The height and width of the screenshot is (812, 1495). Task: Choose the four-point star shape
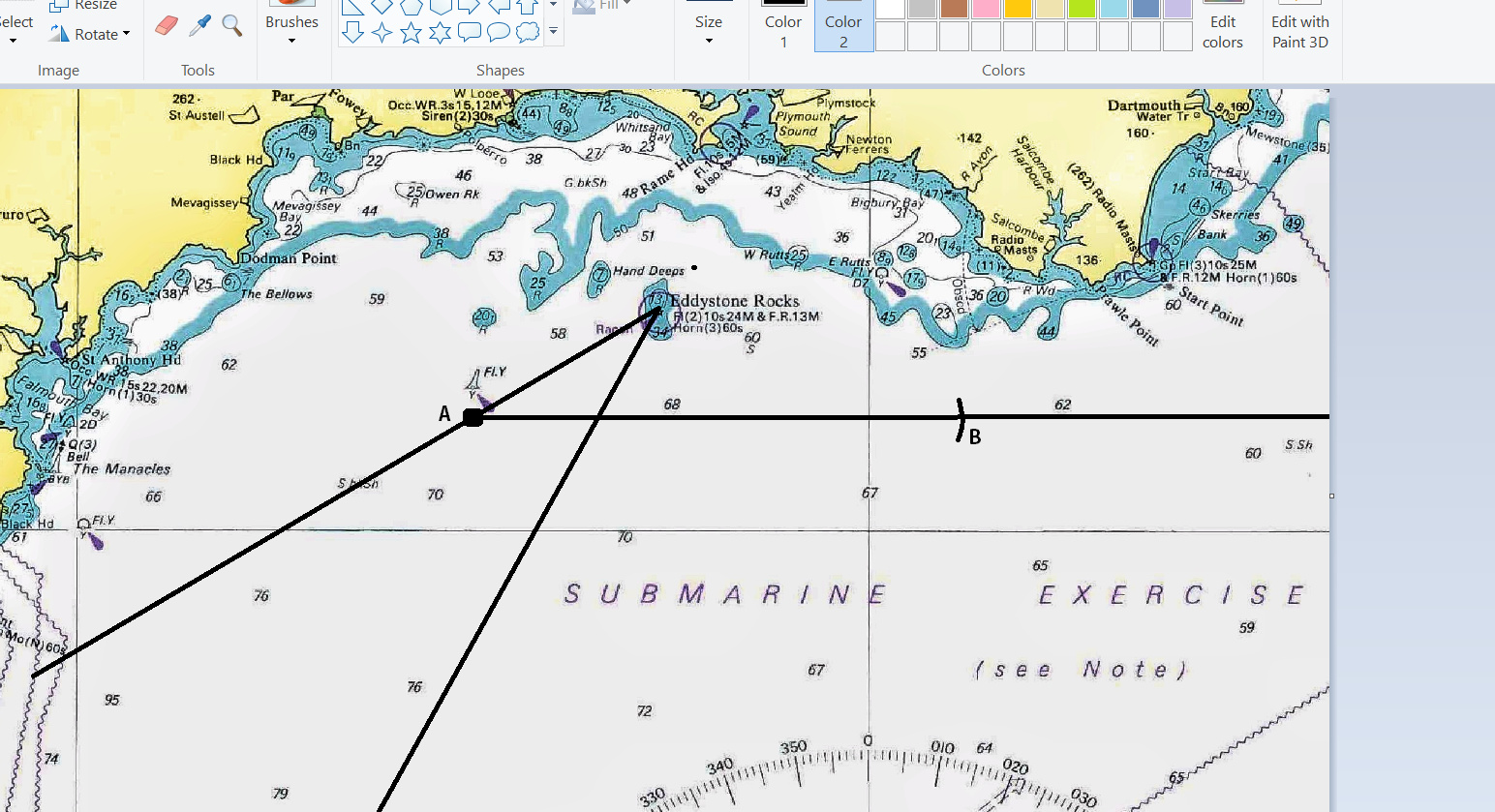click(382, 33)
